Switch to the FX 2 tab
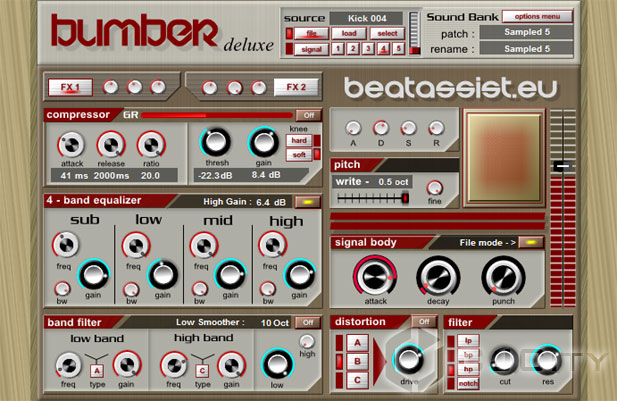This screenshot has height=401, width=617. [x=296, y=87]
